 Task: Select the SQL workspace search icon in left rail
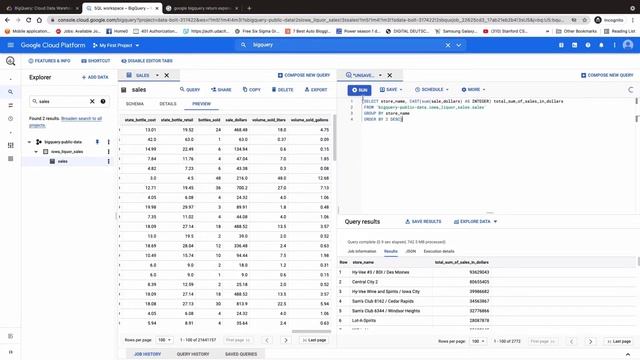[11, 92]
